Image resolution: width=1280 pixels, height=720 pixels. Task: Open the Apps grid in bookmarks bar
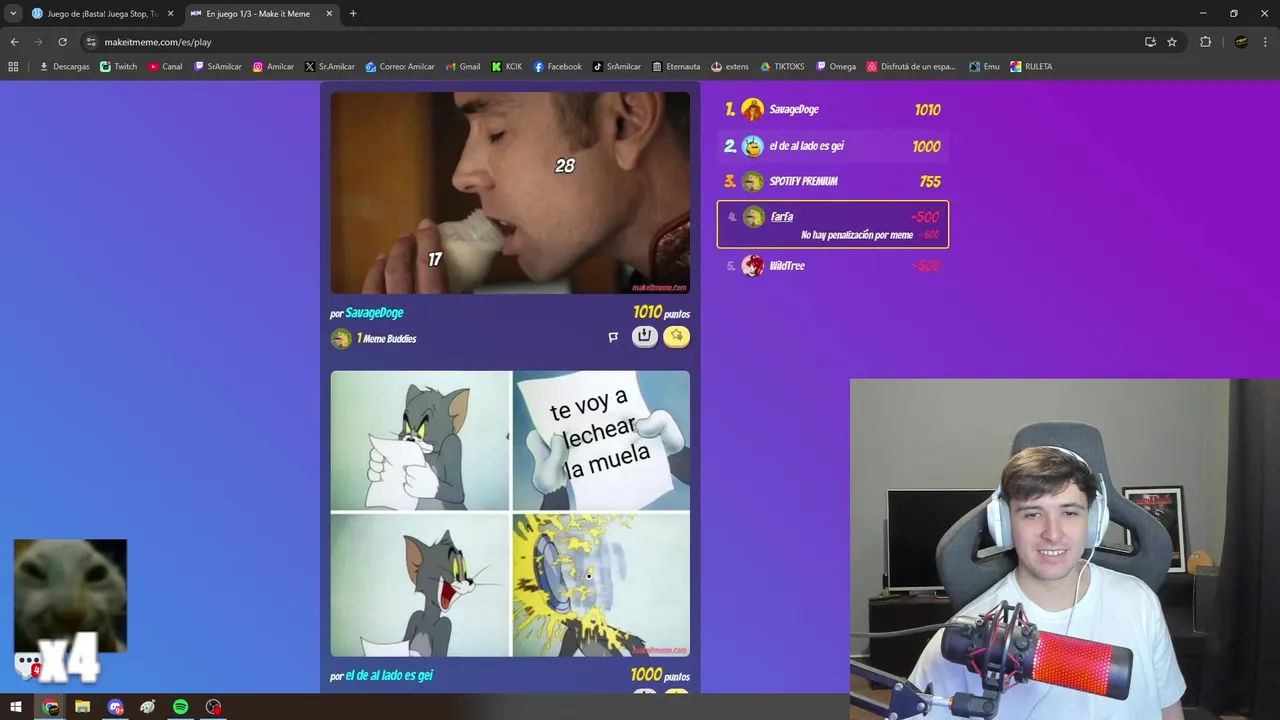coord(13,67)
